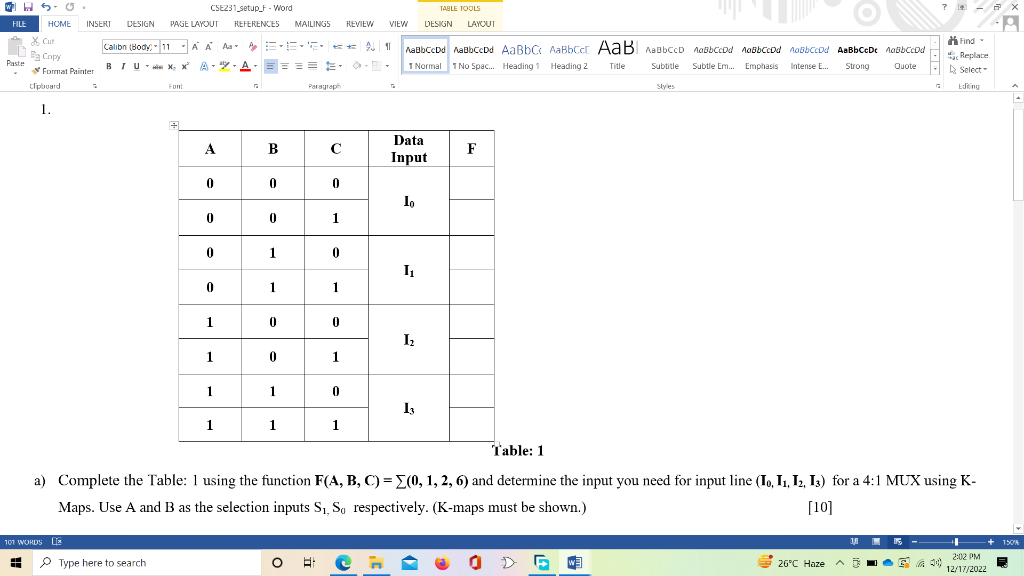This screenshot has width=1024, height=576.
Task: Increase font size with Grow Font icon
Action: (x=195, y=46)
